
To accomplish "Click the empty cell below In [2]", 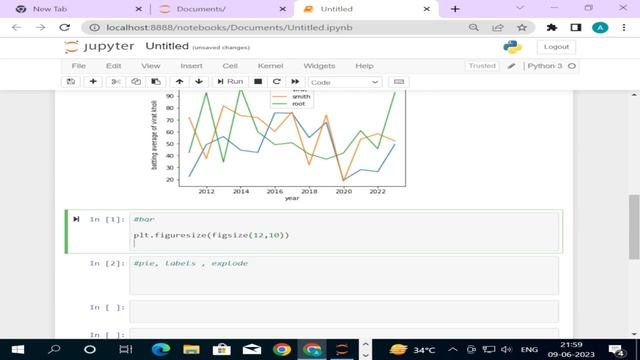I will click(344, 311).
